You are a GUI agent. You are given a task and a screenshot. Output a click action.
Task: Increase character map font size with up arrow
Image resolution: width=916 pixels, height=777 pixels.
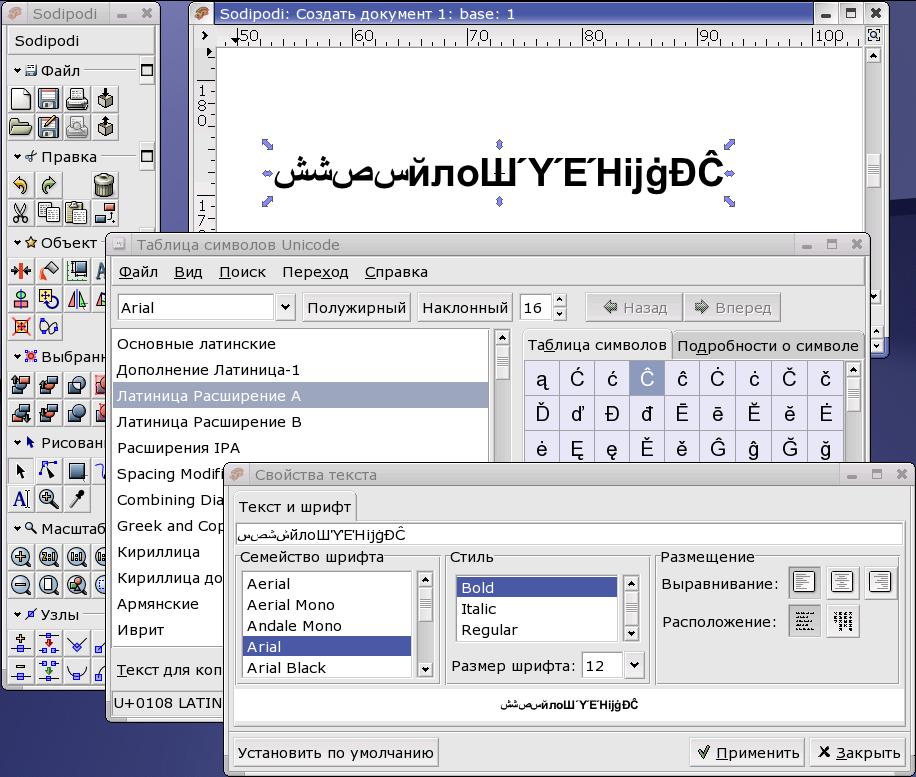tap(560, 301)
